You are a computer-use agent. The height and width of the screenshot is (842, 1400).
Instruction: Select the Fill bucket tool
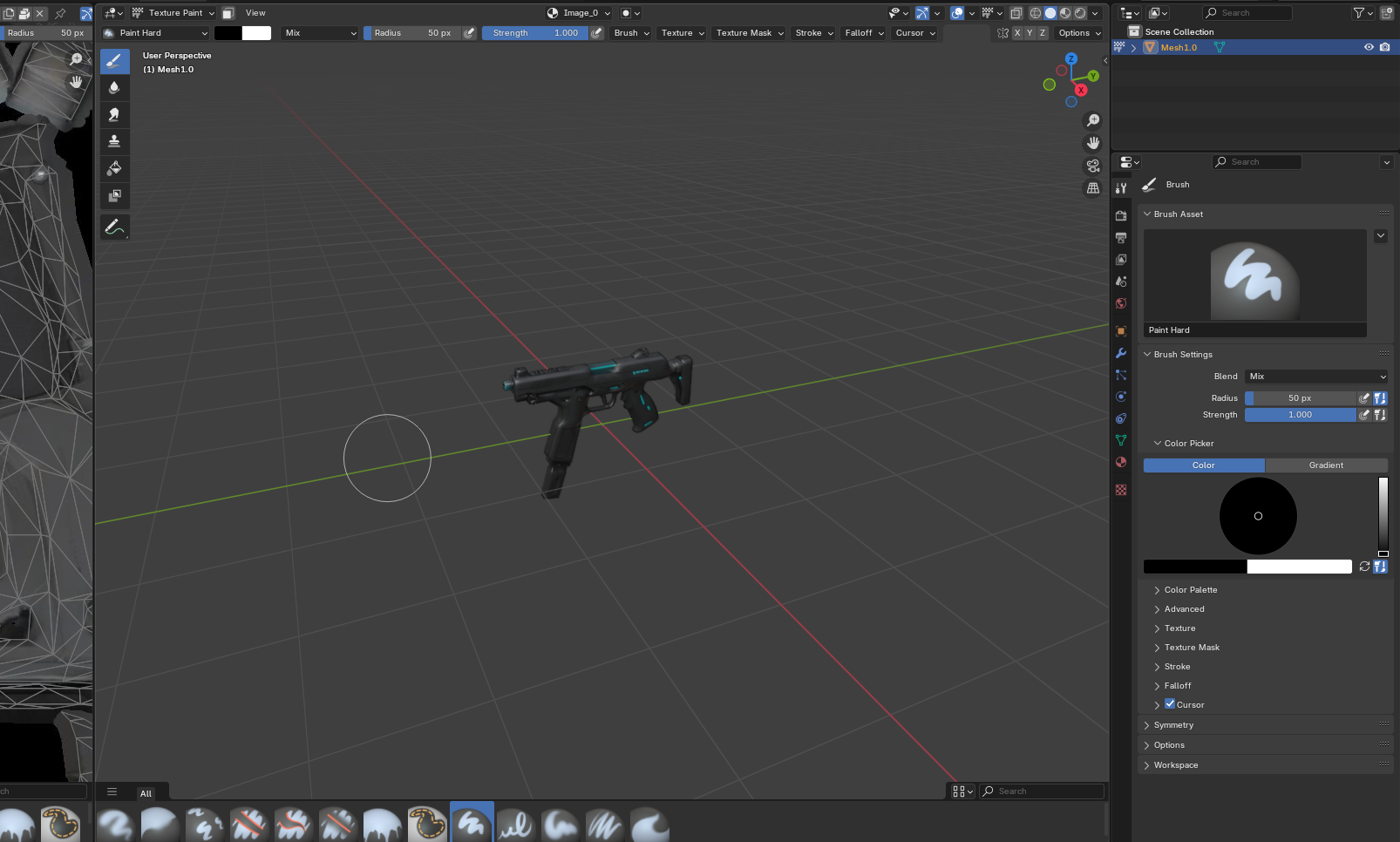tap(114, 168)
